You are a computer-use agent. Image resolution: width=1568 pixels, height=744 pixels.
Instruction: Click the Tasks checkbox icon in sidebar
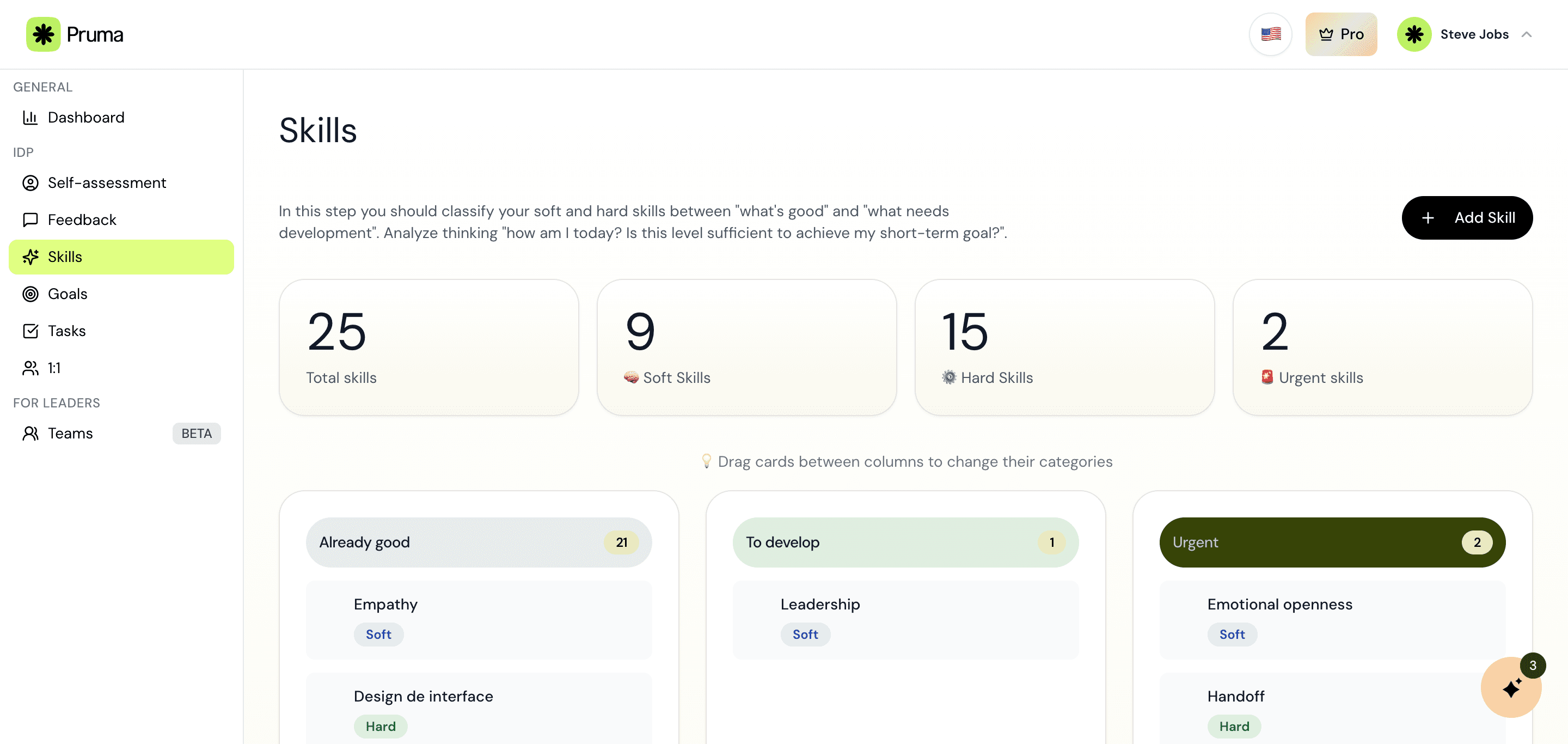tap(30, 331)
